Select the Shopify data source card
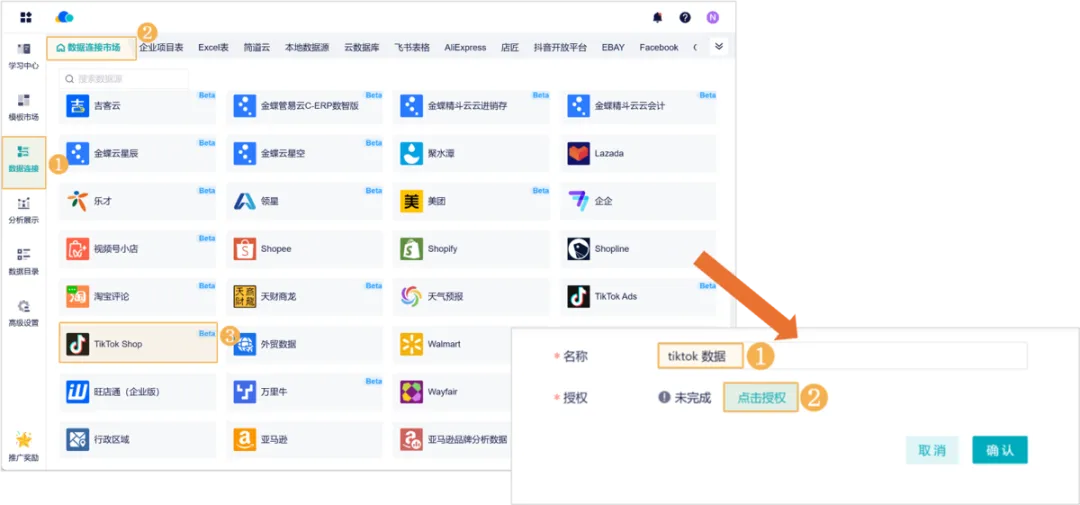 click(472, 248)
